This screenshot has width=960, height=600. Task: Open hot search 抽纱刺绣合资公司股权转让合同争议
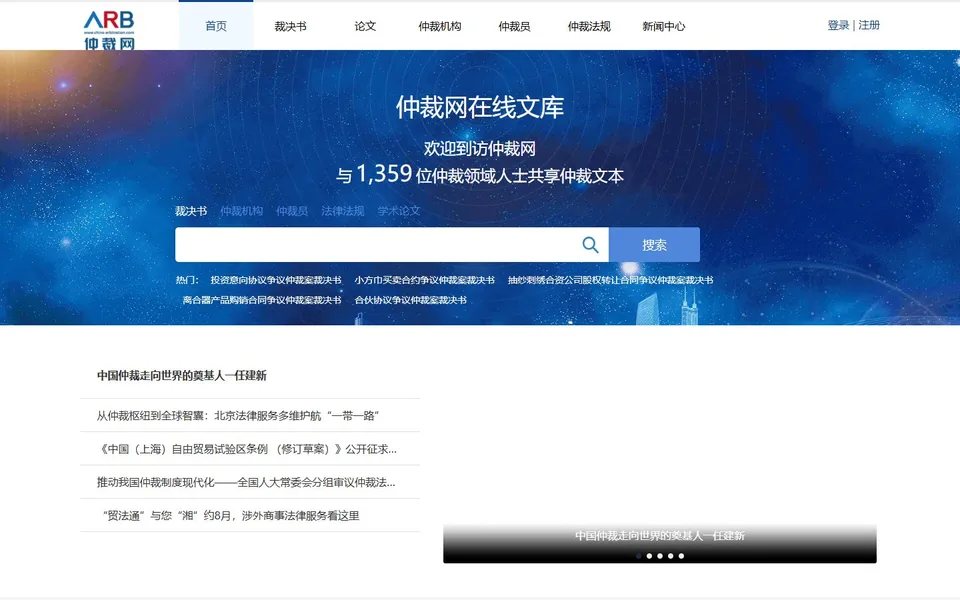(x=610, y=280)
